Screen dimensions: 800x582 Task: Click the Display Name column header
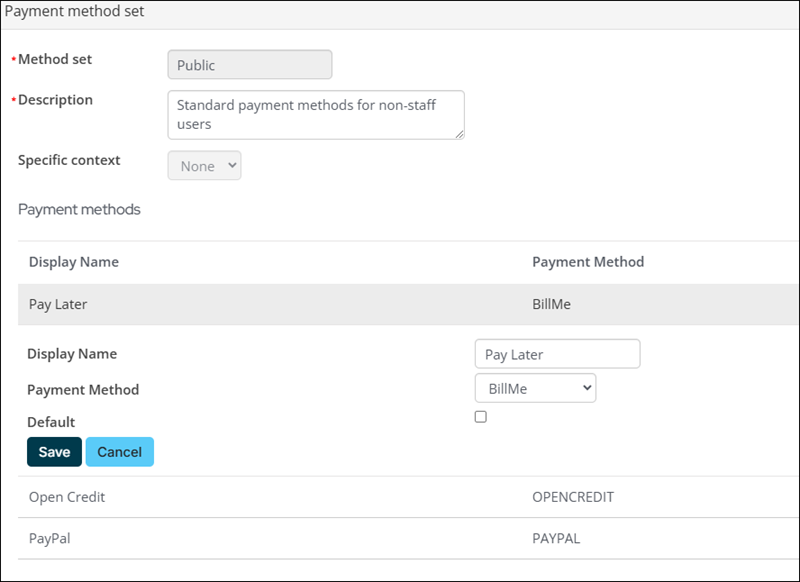[x=74, y=262]
